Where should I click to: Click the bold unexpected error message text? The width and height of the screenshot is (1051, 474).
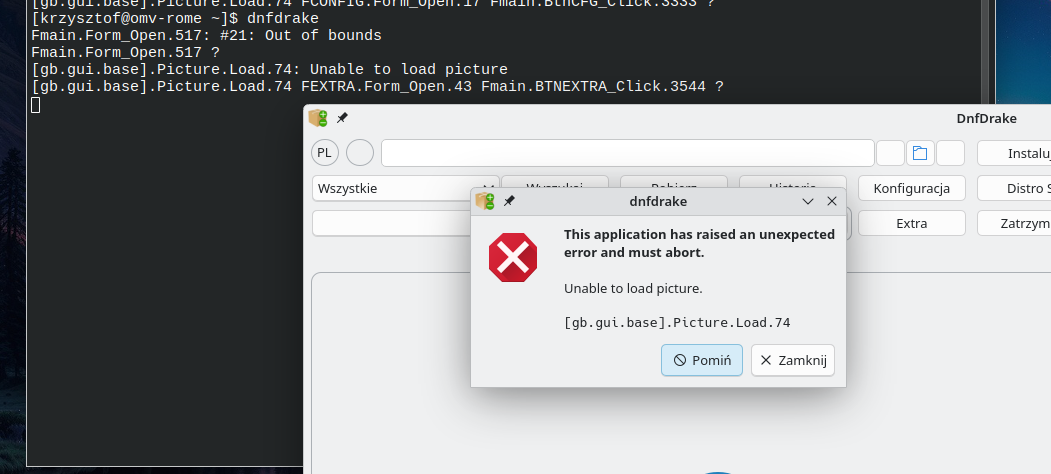(699, 243)
